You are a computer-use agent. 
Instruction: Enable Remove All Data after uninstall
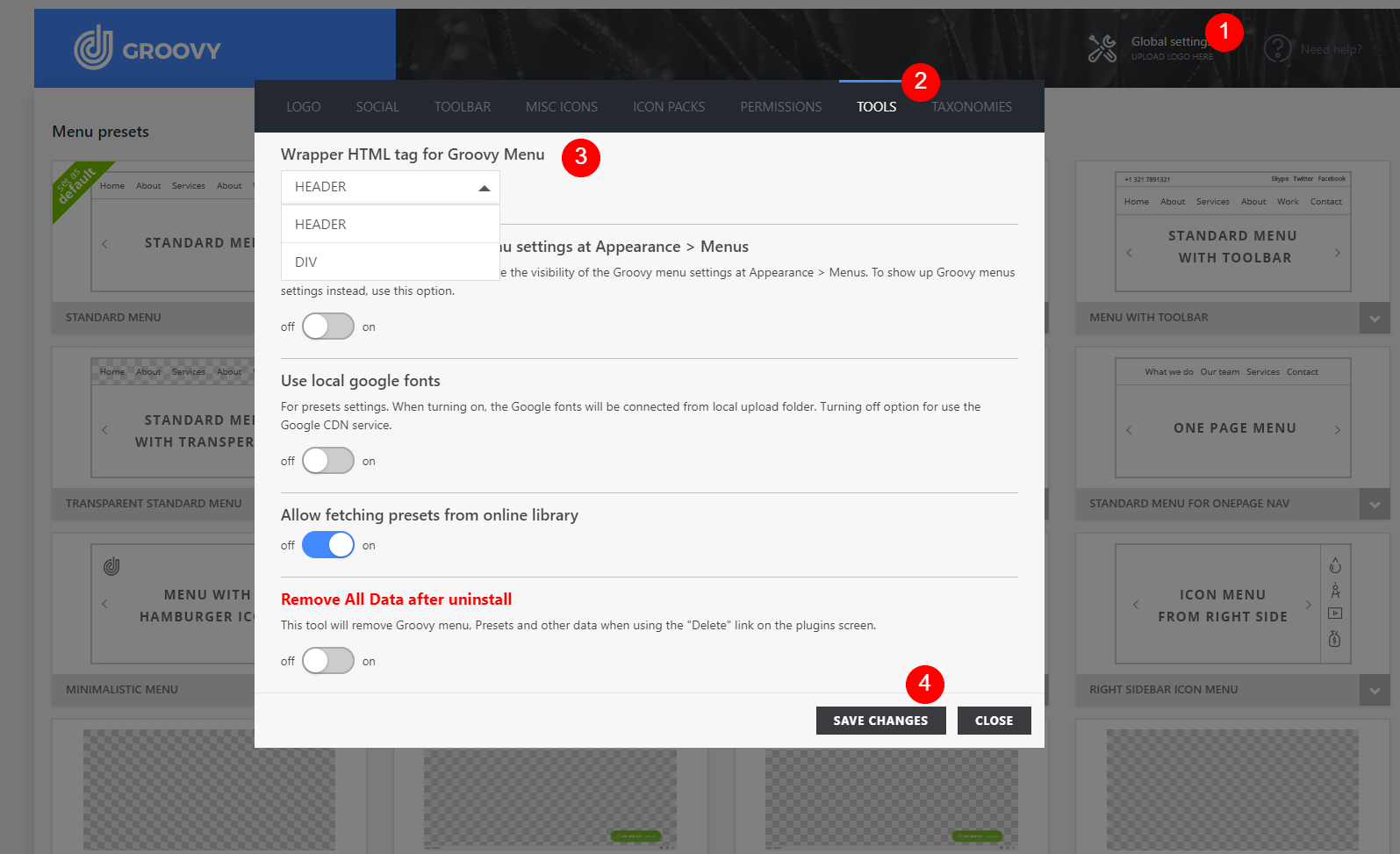(328, 661)
